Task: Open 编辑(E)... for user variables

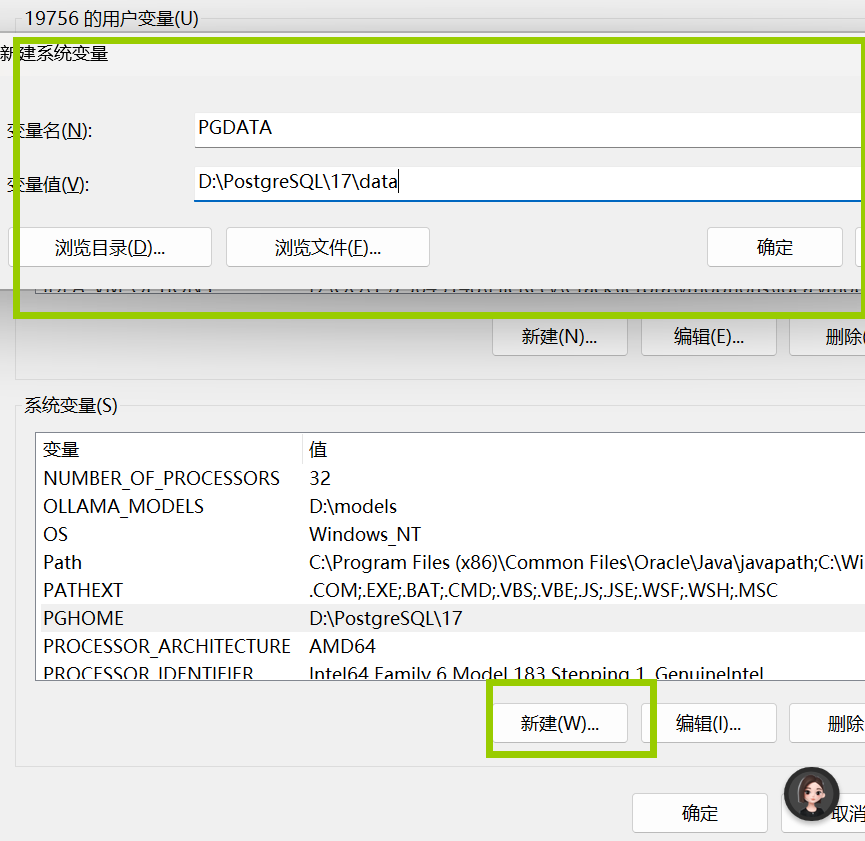Action: point(708,337)
